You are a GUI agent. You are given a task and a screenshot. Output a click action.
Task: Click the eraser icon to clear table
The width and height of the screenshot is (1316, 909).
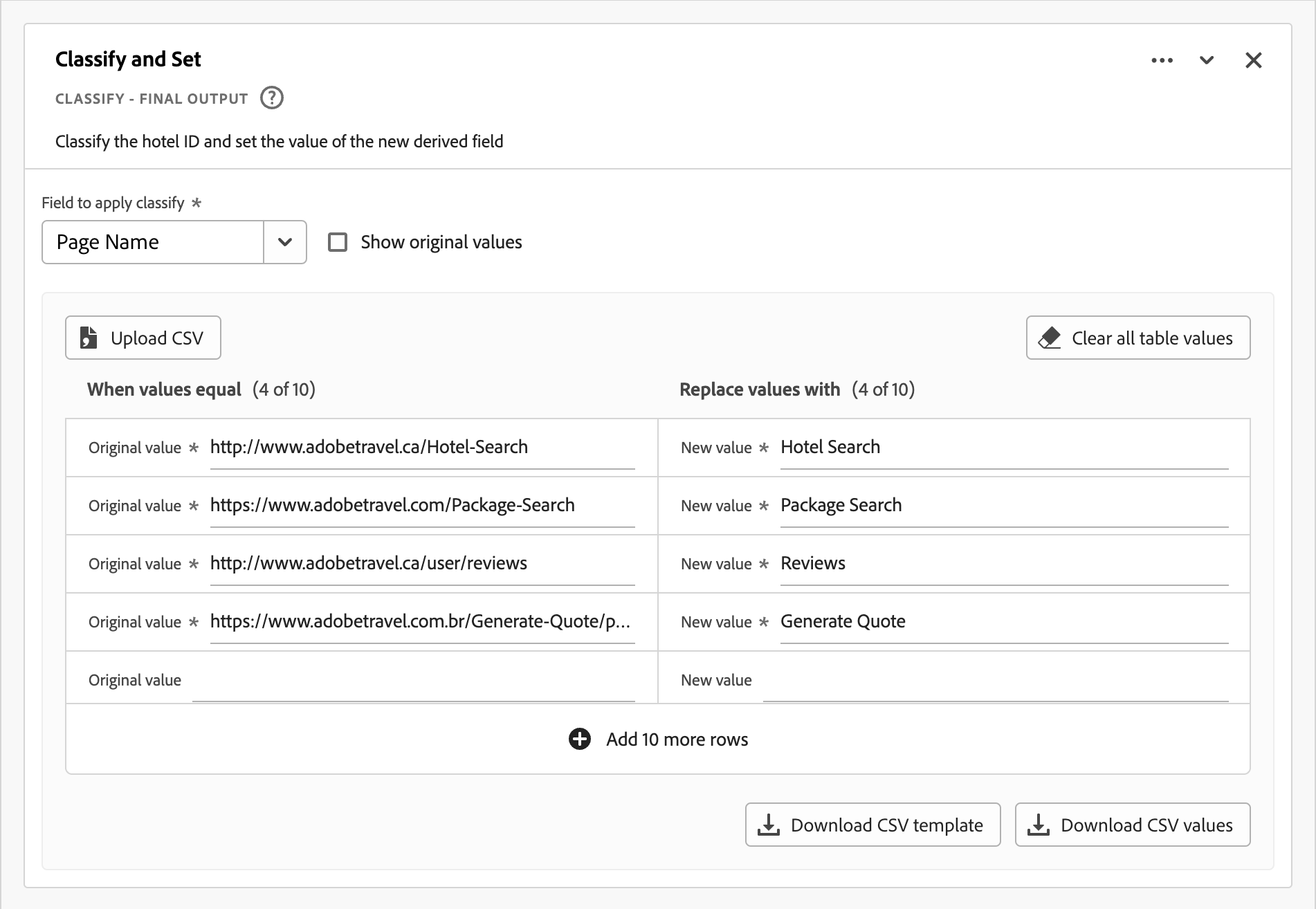pos(1050,338)
